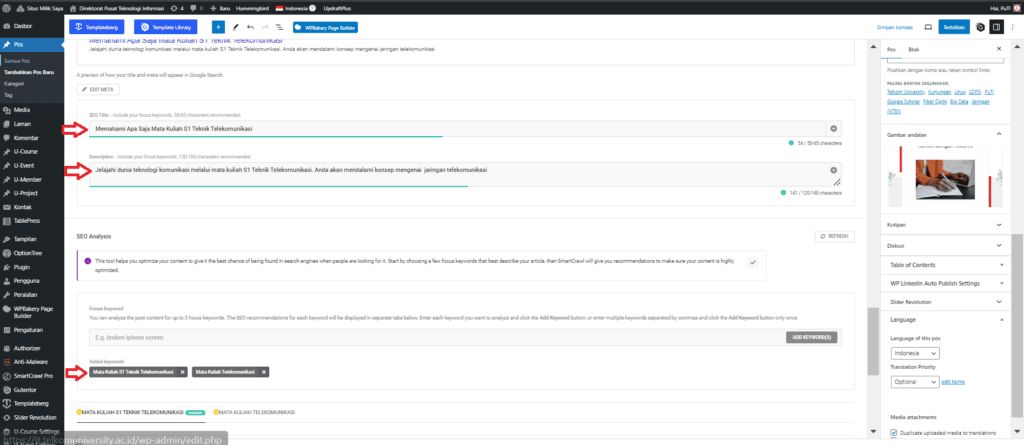Screen dimensions: 1024x445
Task: Click the Terbitkan publish button
Action: (953, 27)
